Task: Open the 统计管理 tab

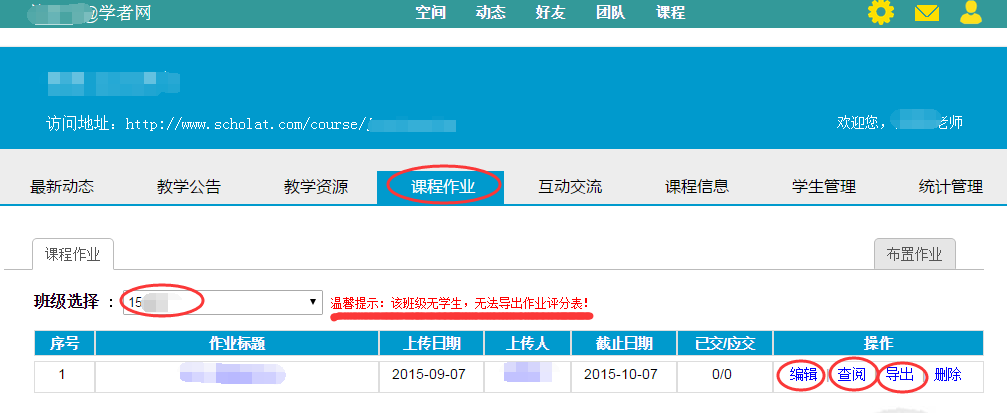Action: coord(950,186)
